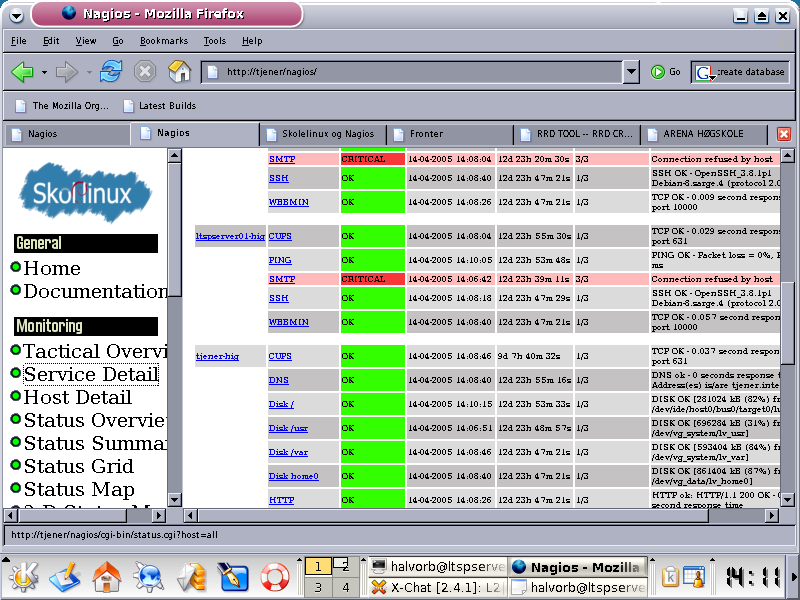800x600 pixels.
Task: Go to the Home page icon
Action: [x=180, y=71]
